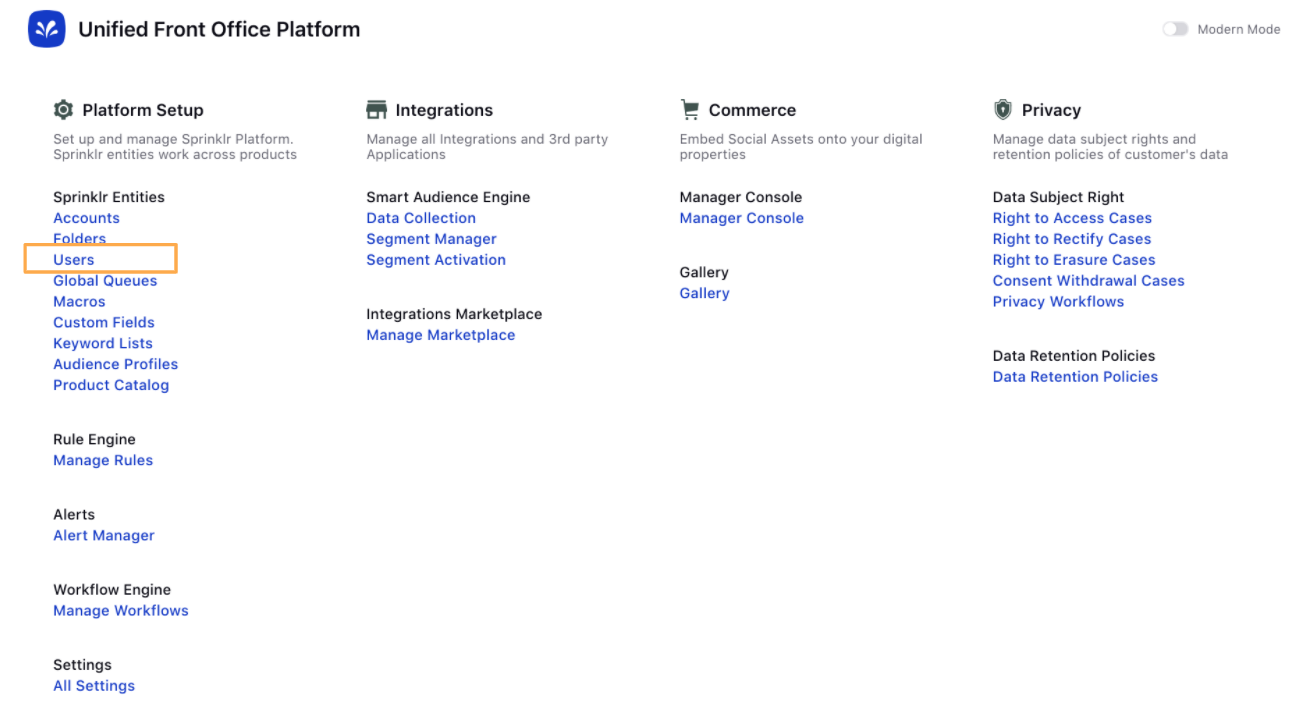View Consent Withdrawal Cases
Screen dimensions: 1302x716
(1089, 281)
